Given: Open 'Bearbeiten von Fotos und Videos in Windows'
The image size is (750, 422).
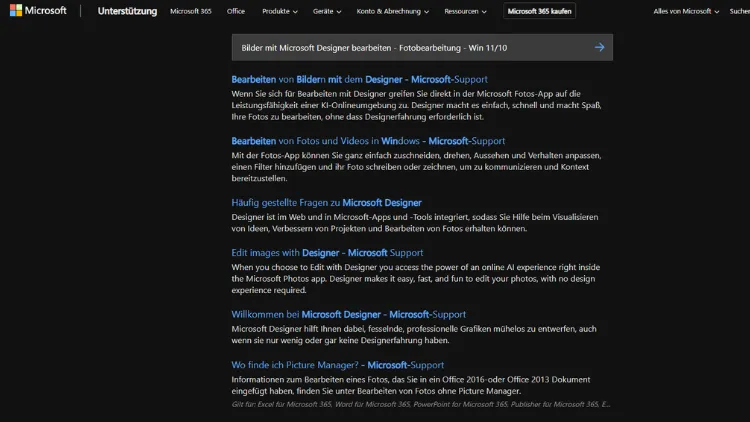Looking at the screenshot, I should 368,141.
